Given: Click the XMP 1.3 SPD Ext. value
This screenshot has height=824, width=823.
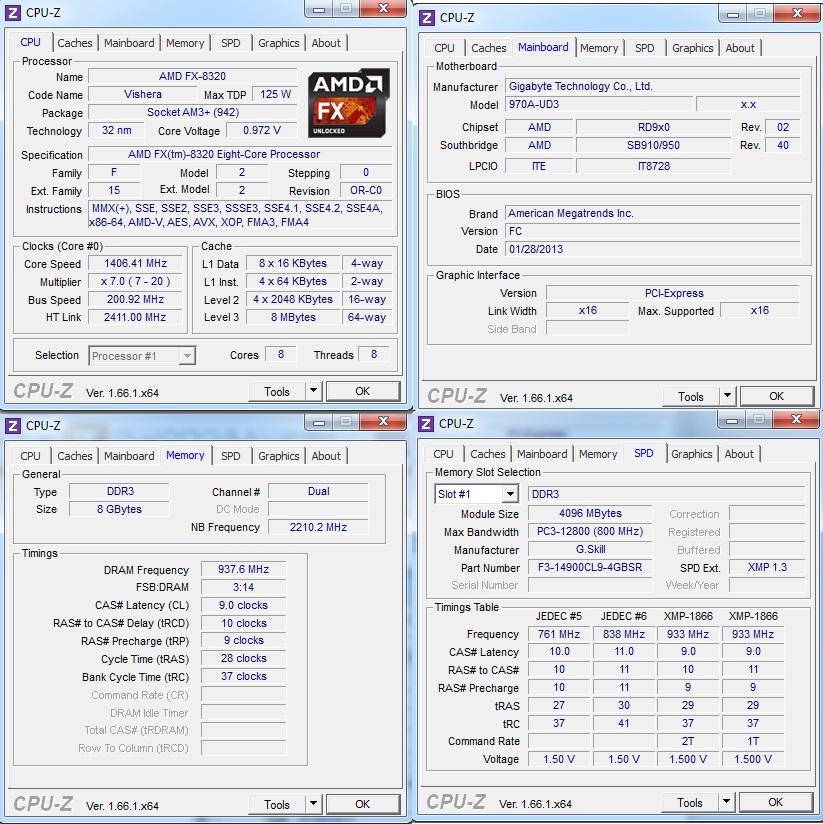Looking at the screenshot, I should click(767, 568).
